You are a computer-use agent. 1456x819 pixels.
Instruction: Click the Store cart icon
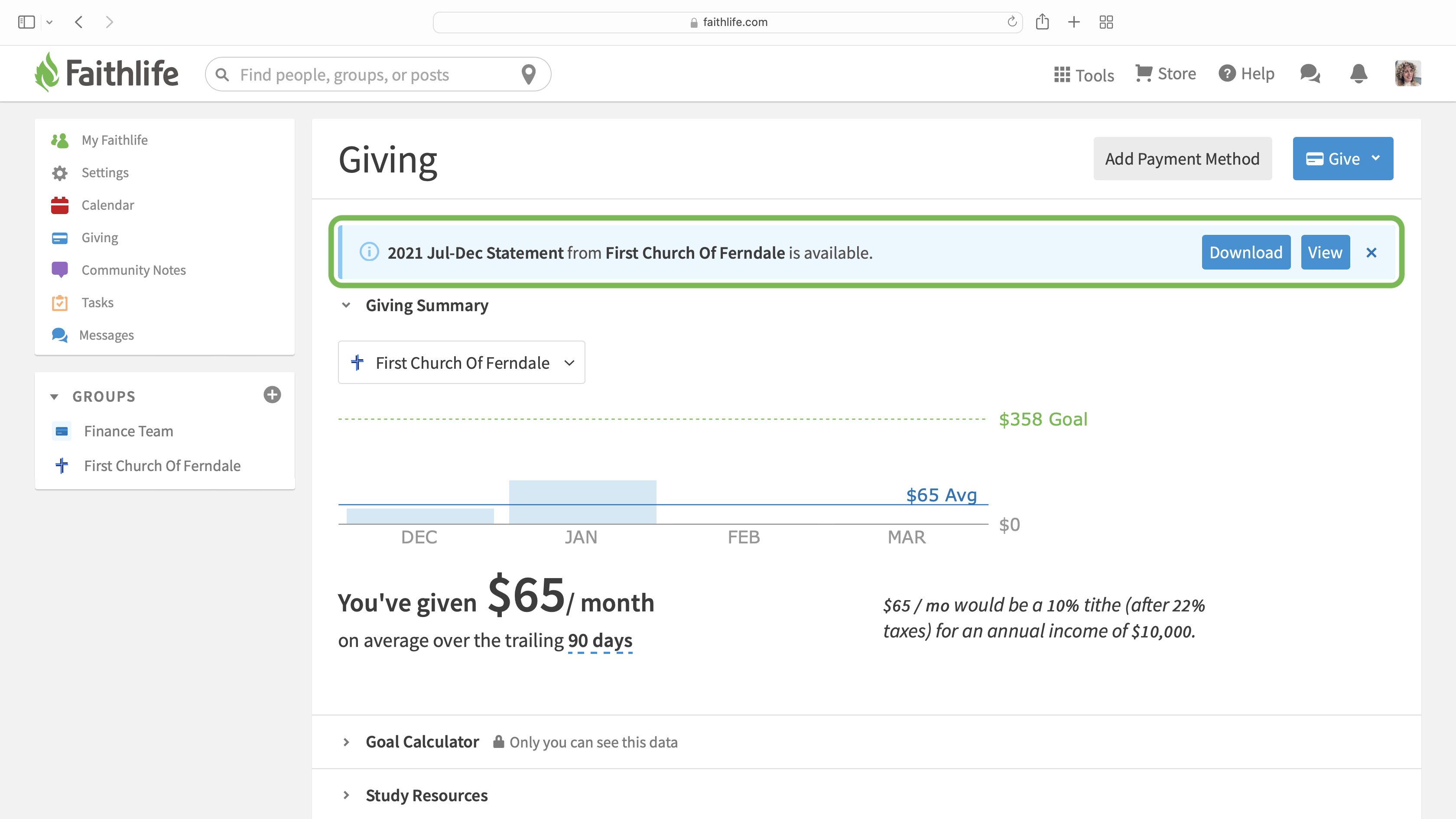(1144, 74)
